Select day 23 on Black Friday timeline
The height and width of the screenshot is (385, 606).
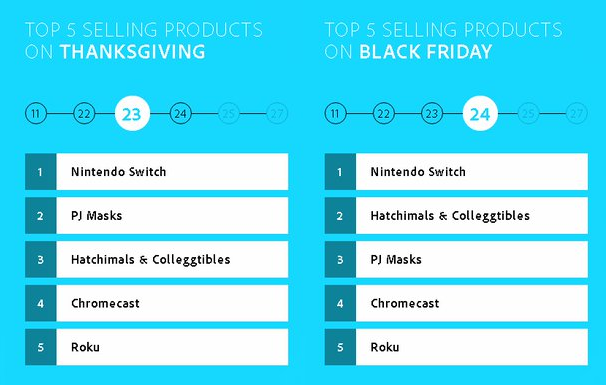(x=432, y=114)
